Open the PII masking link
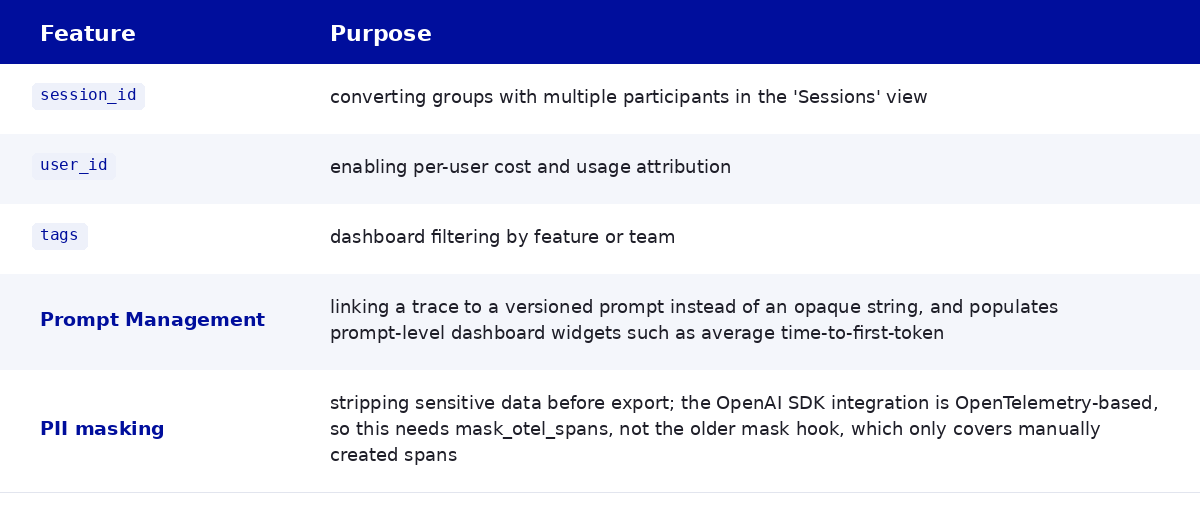The image size is (1200, 512). point(102,429)
